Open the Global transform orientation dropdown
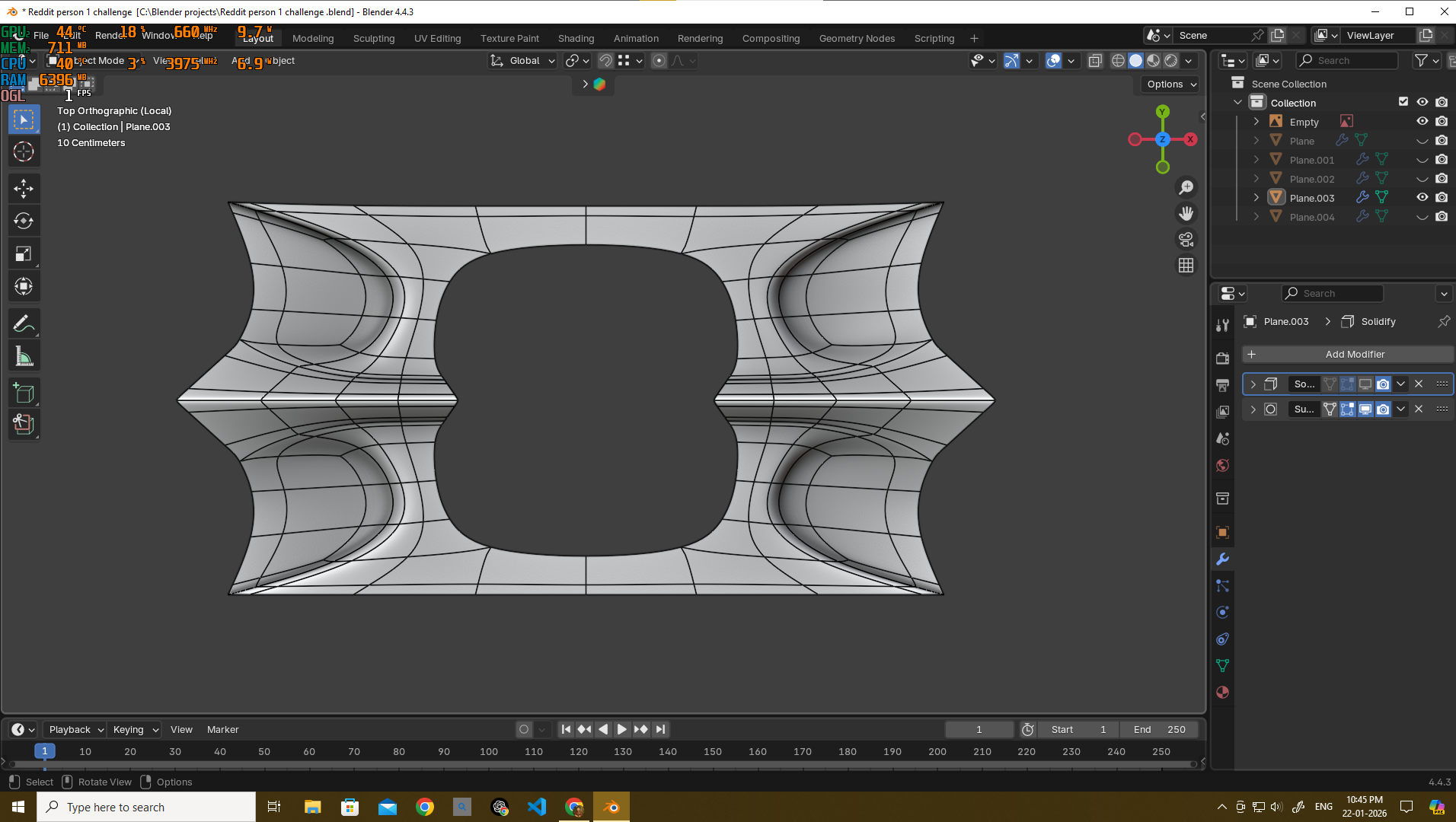Screen dimensions: 1456x822 coord(522,61)
